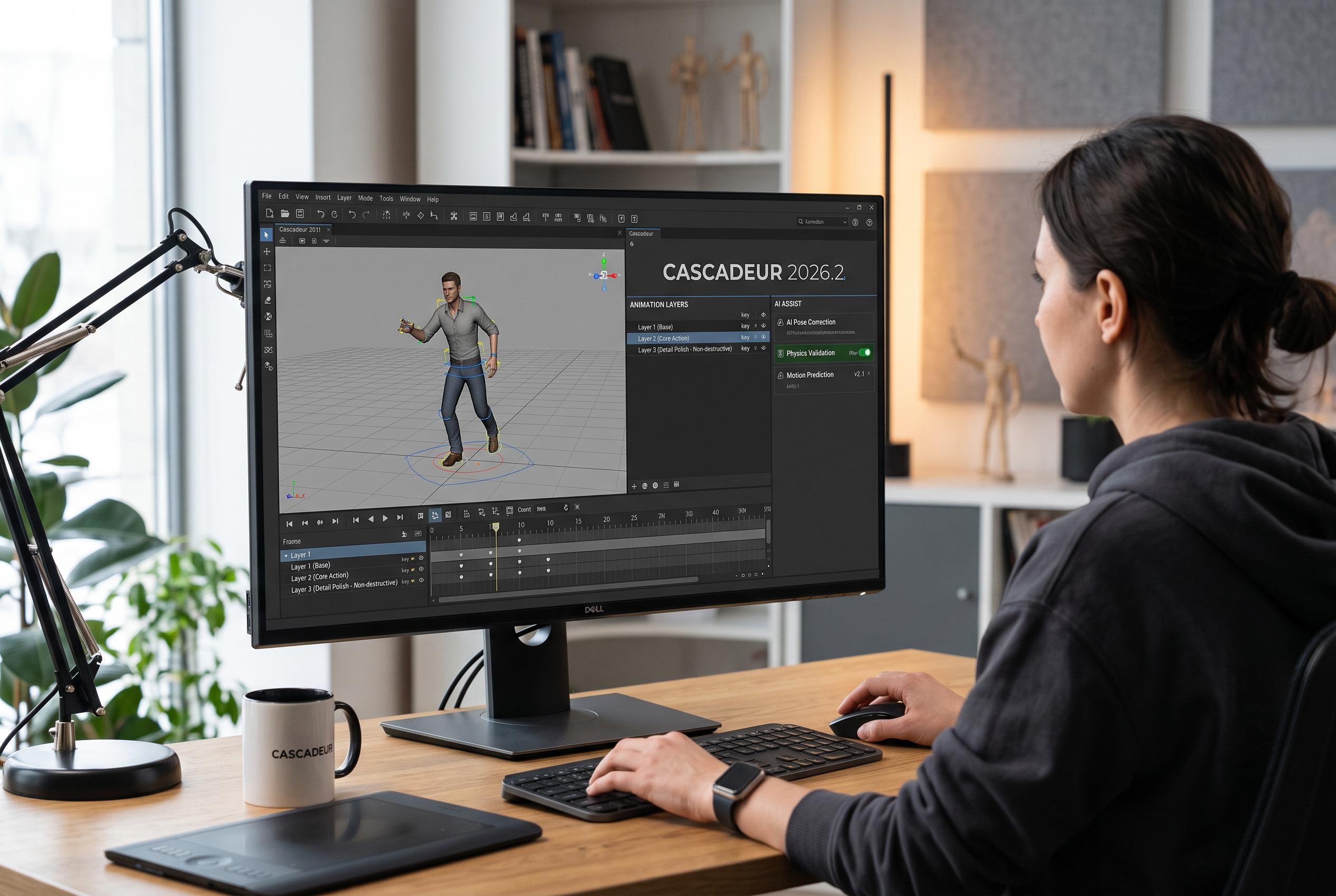Switch to the Cascadeur 2011 scene tab
Screen dimensions: 1336x896
tap(300, 230)
